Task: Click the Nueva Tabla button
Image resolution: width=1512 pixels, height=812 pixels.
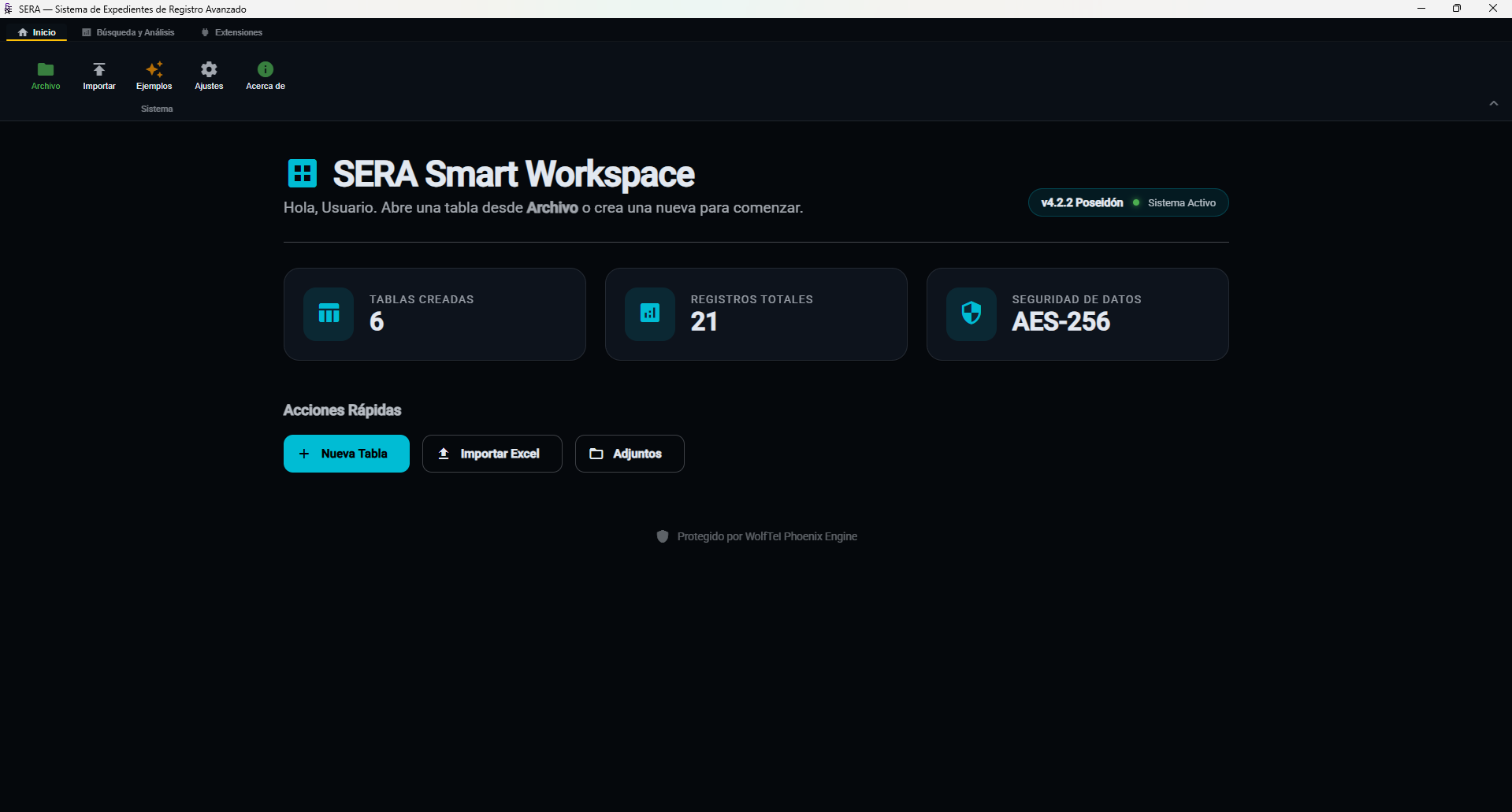Action: click(347, 454)
